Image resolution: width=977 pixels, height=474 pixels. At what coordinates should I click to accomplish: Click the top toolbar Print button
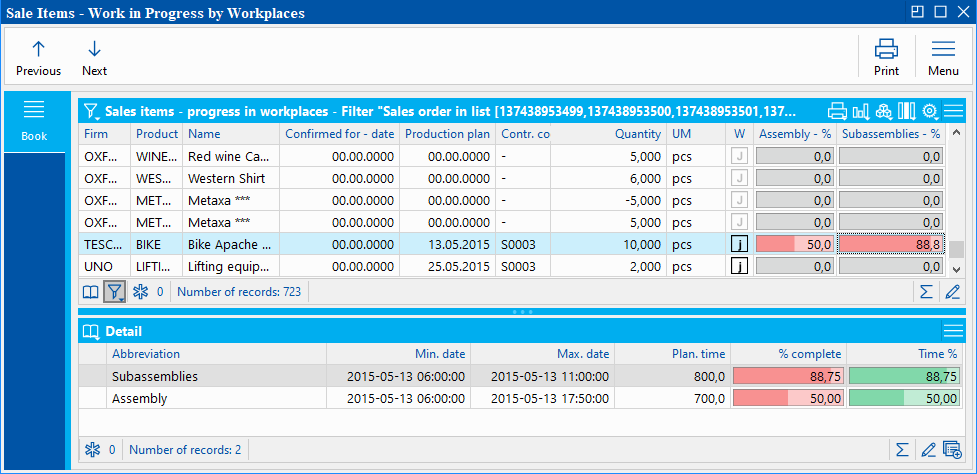886,59
